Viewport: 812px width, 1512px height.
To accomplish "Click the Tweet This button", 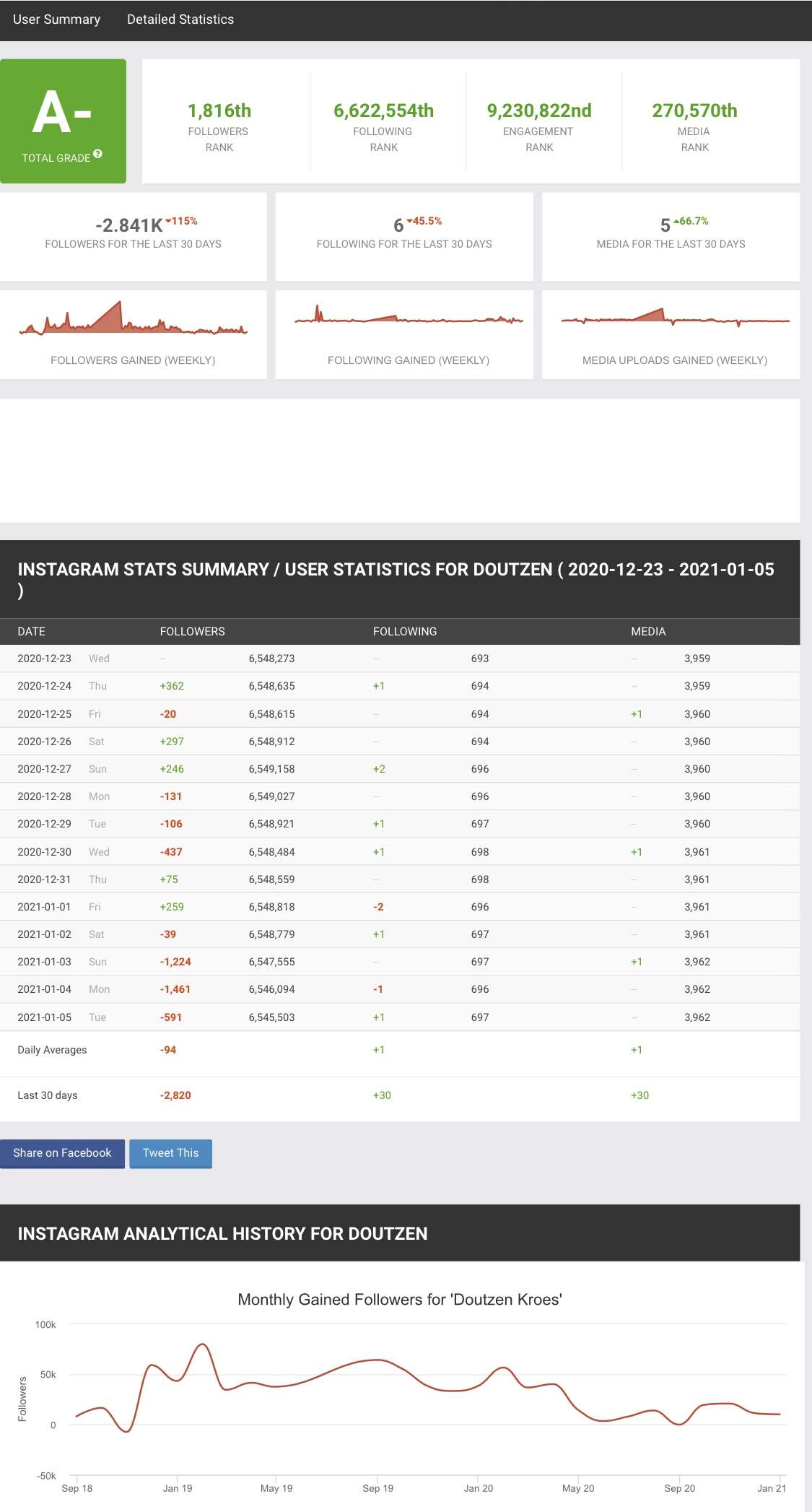I will [171, 1153].
